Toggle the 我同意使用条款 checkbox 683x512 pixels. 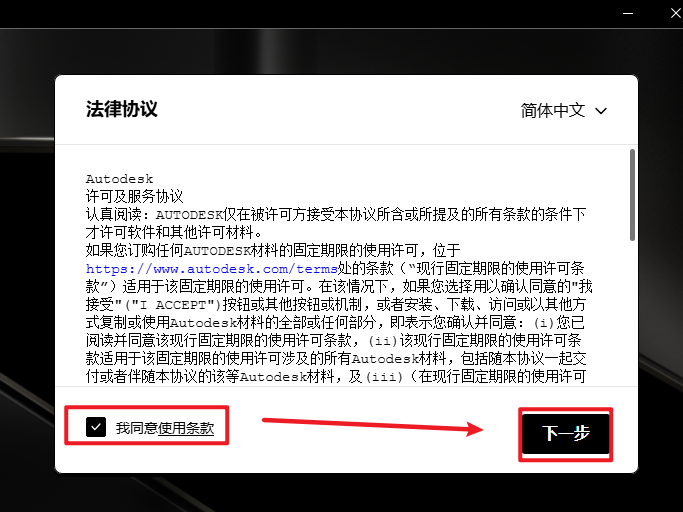point(96,427)
